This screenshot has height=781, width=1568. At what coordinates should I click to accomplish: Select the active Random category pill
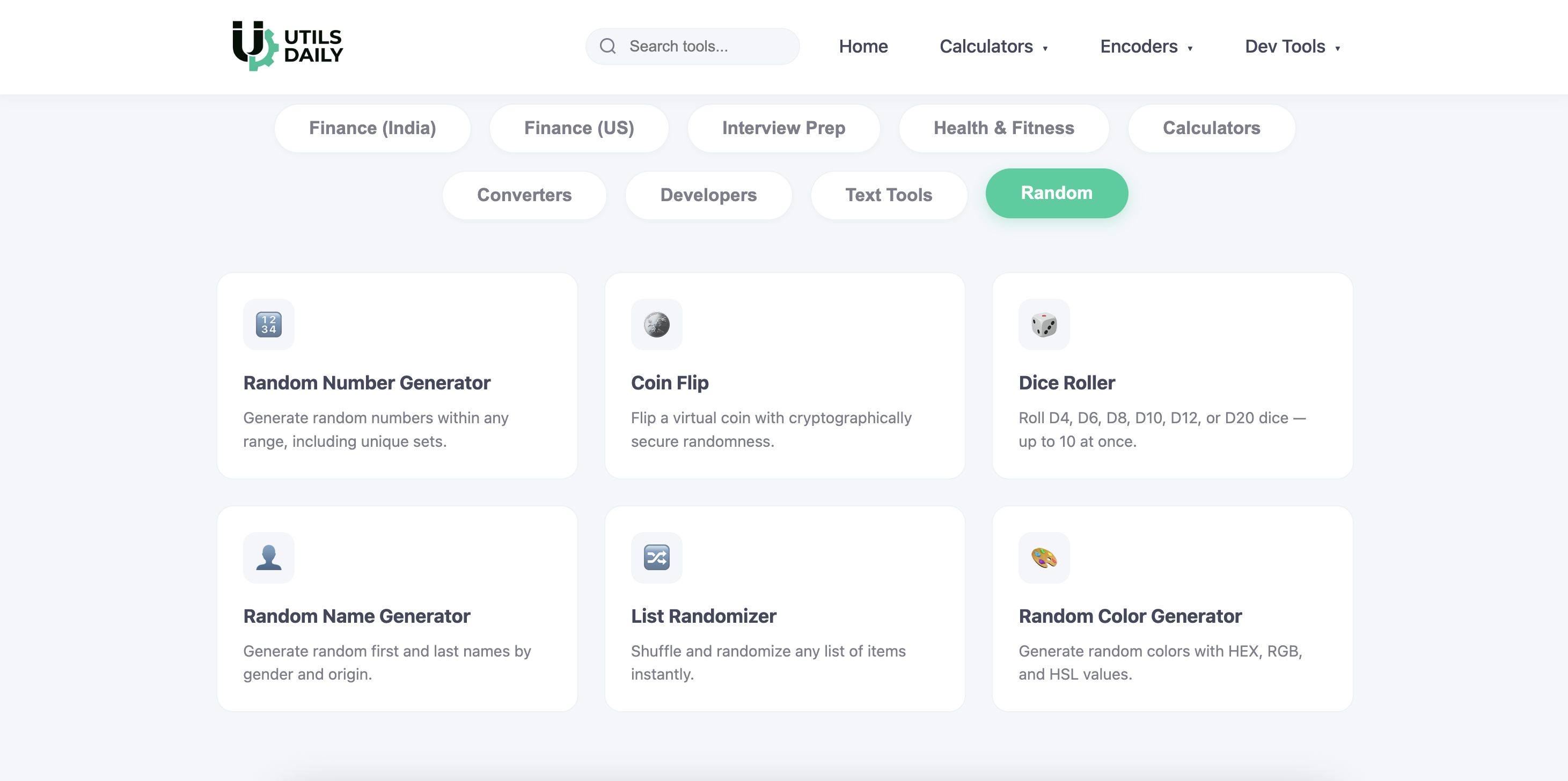pos(1056,193)
